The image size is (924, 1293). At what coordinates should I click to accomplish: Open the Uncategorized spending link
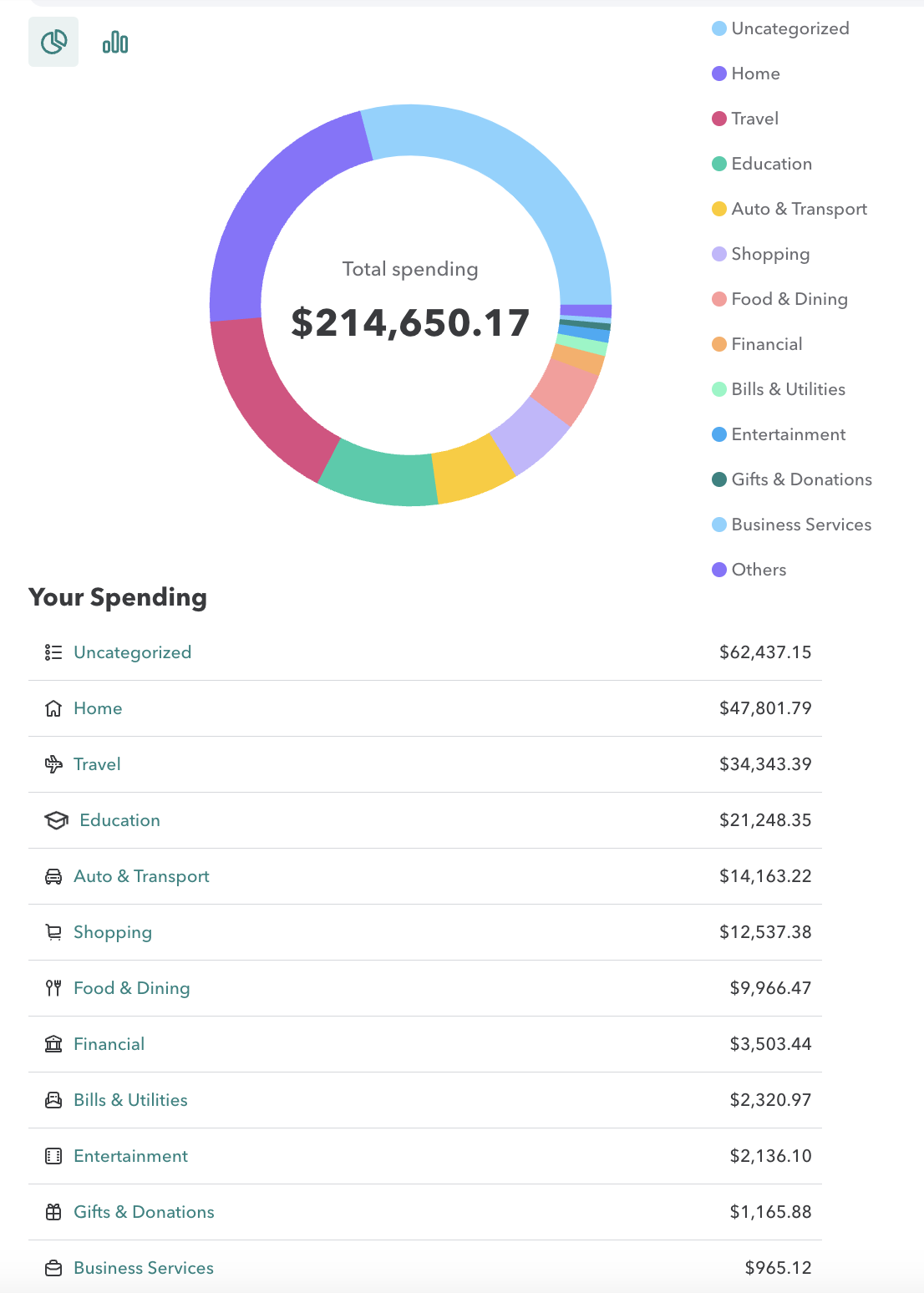point(132,652)
